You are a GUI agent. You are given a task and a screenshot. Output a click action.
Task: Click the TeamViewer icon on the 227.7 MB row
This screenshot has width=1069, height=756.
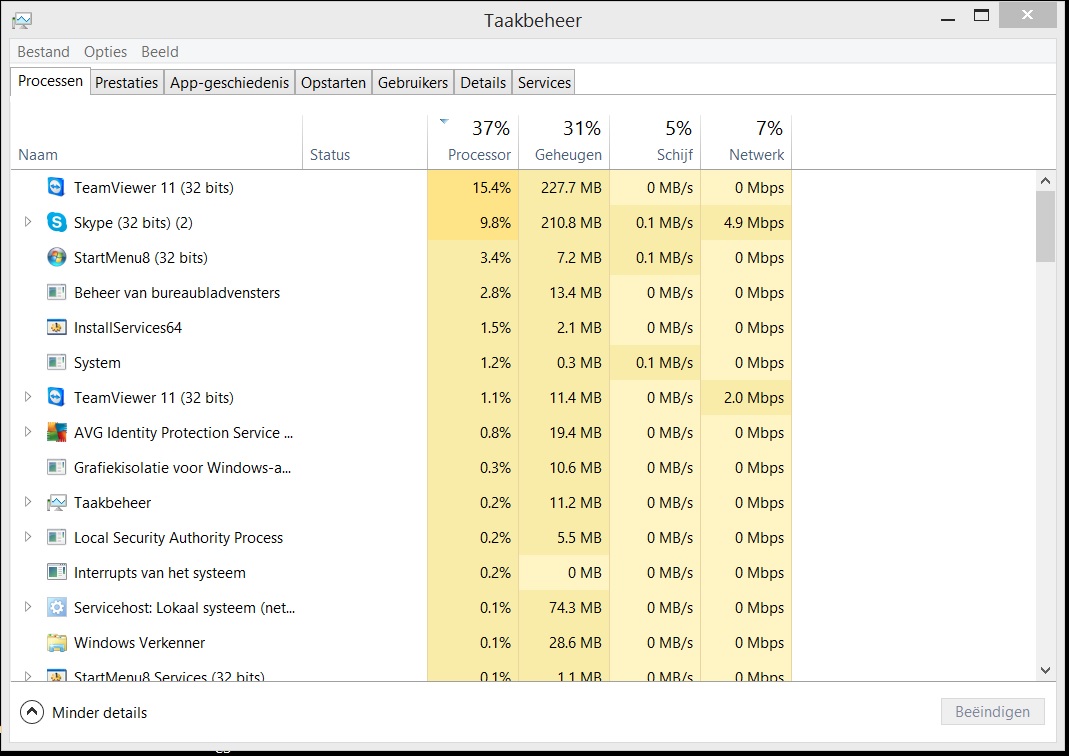tap(56, 187)
